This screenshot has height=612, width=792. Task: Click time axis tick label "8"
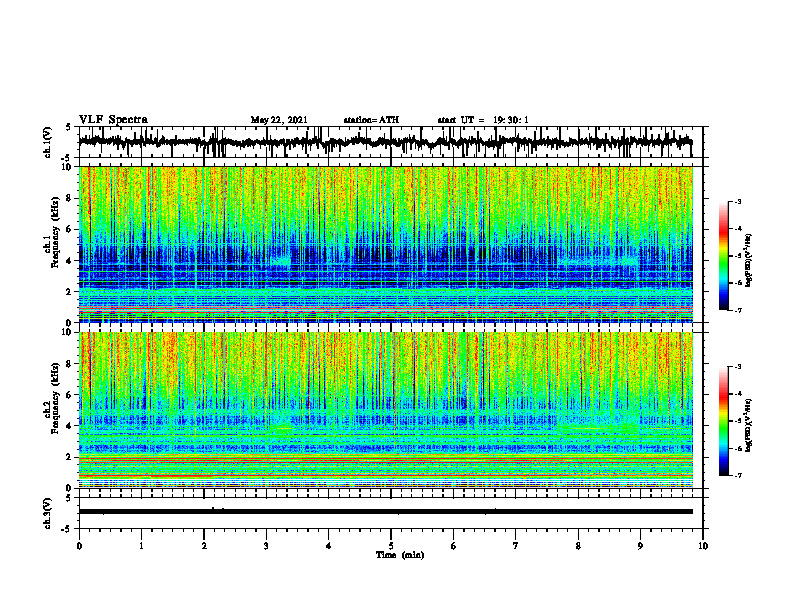point(578,546)
